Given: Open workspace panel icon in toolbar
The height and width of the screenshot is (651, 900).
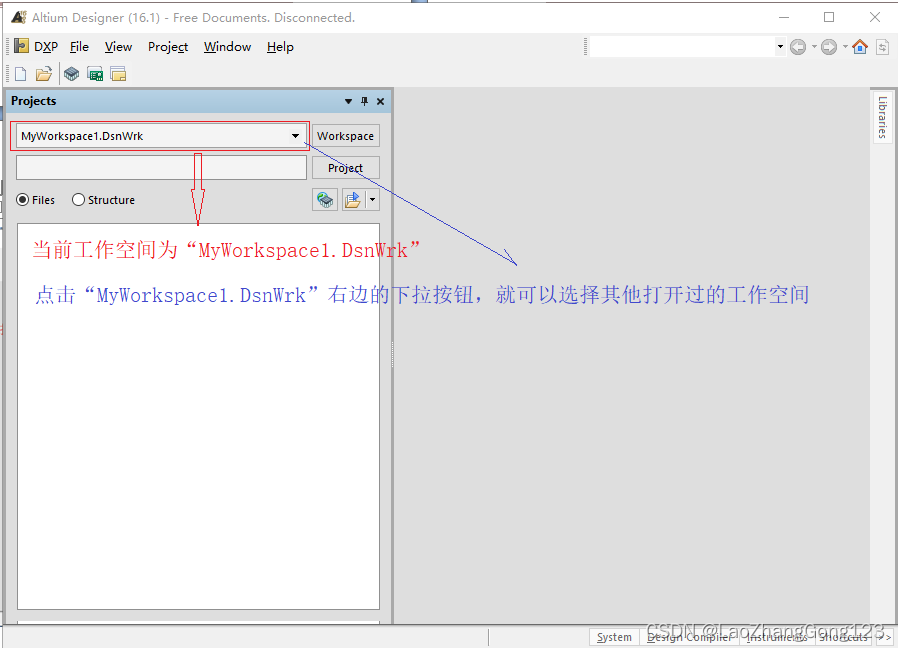Looking at the screenshot, I should point(118,74).
